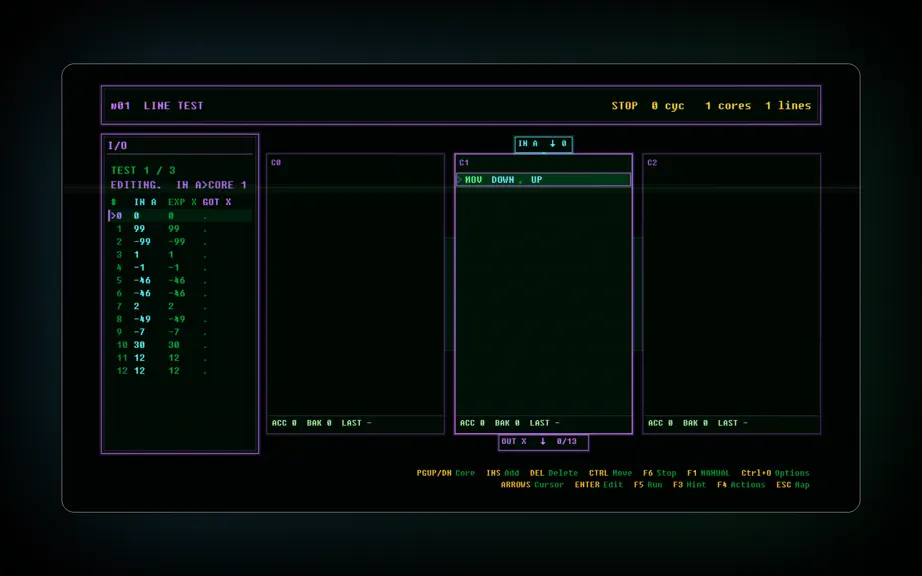Click the 'IN A>CORE 1' text
The image size is (922, 576).
212,185
